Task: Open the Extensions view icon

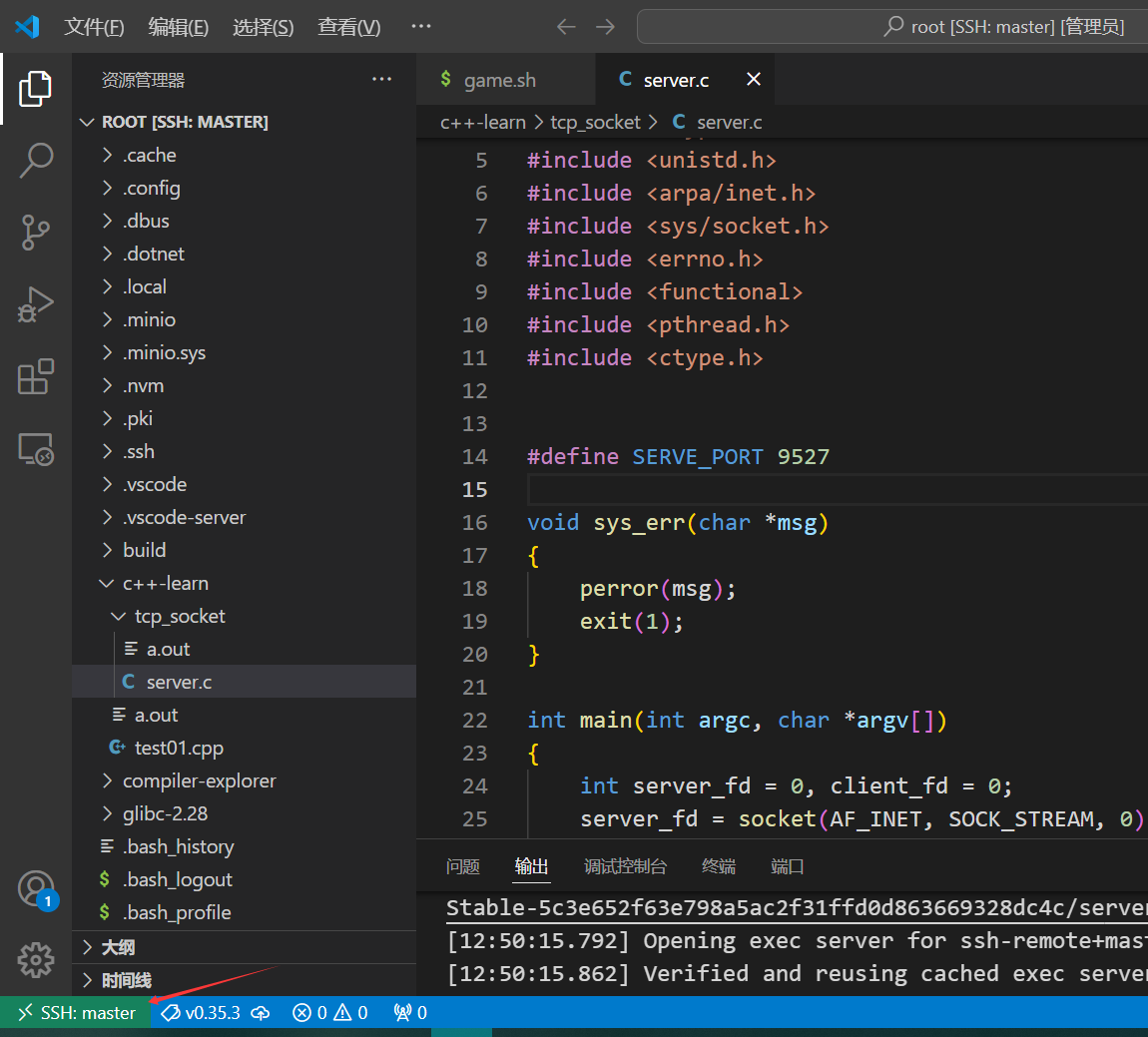Action: (35, 376)
